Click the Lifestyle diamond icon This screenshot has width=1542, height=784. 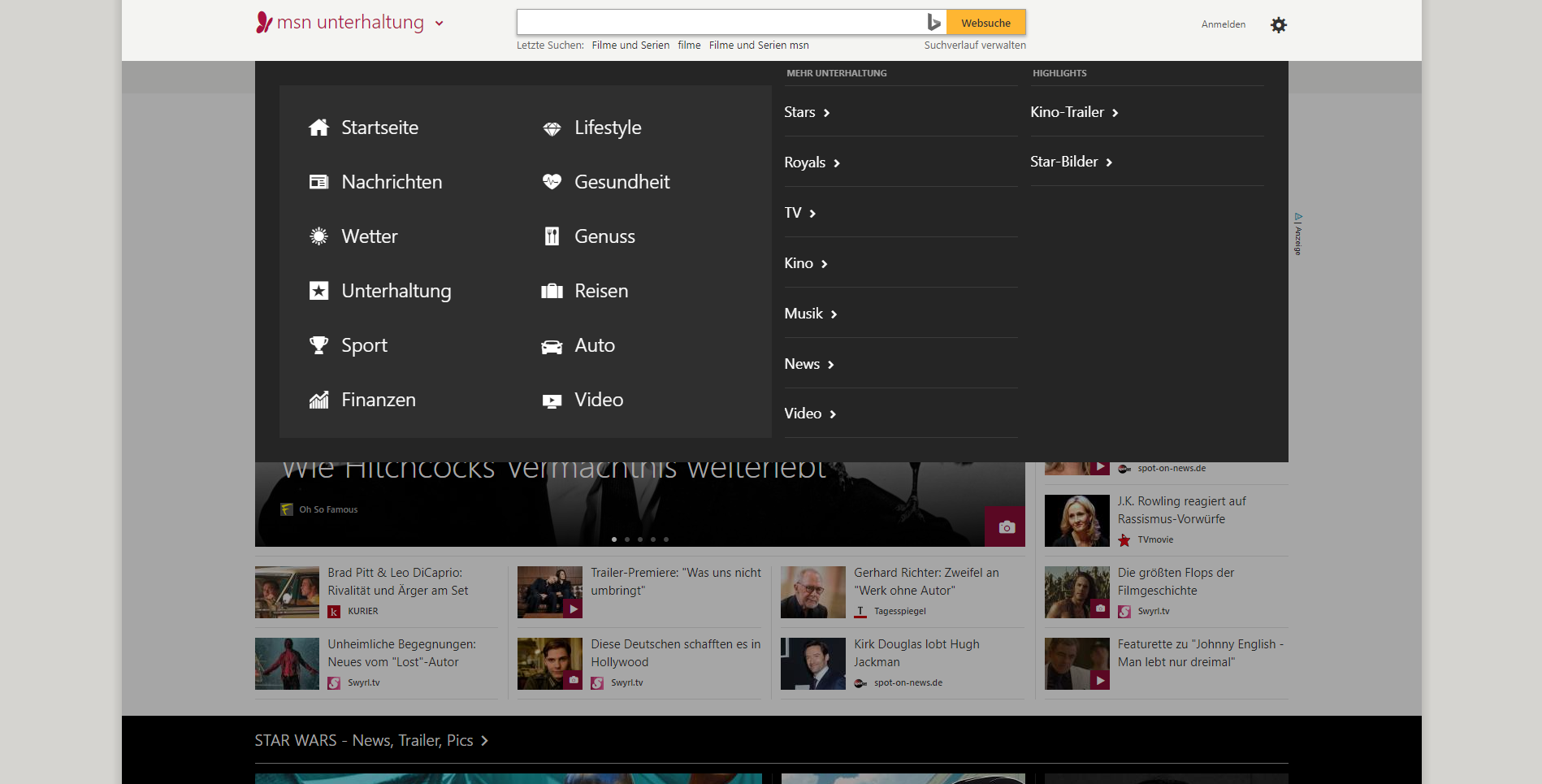coord(552,128)
